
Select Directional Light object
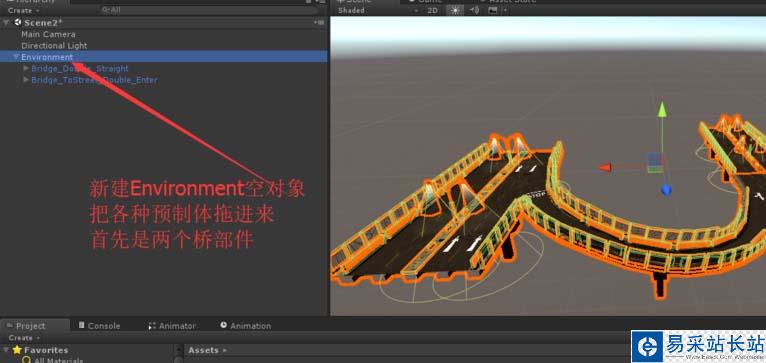click(x=54, y=45)
